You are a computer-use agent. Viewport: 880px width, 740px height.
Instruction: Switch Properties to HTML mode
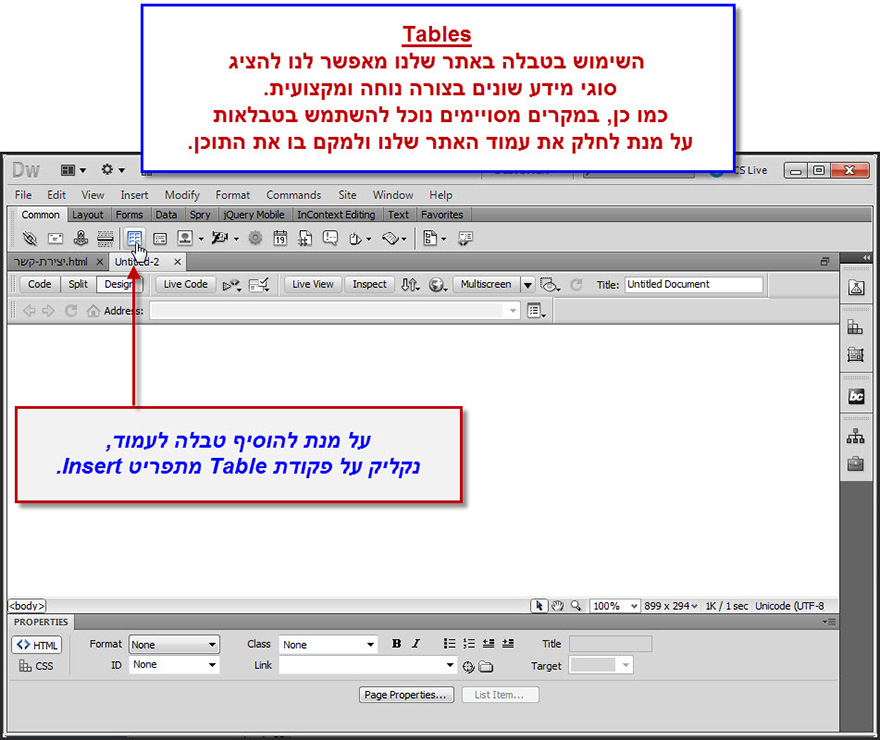tap(36, 645)
